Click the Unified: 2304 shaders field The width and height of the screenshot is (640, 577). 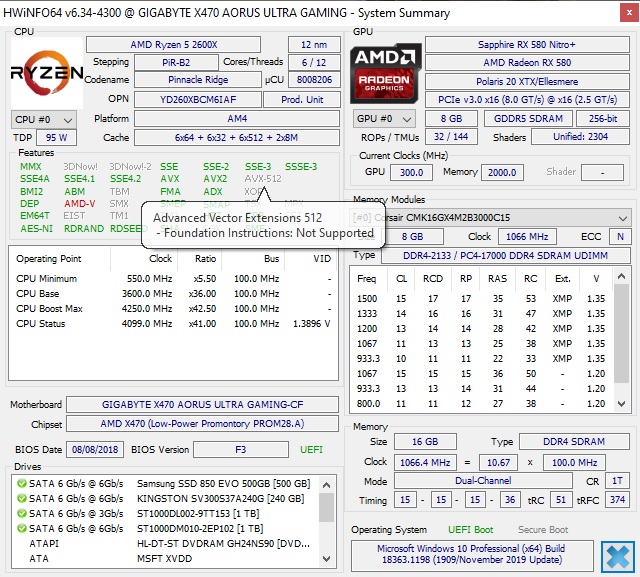pos(580,137)
